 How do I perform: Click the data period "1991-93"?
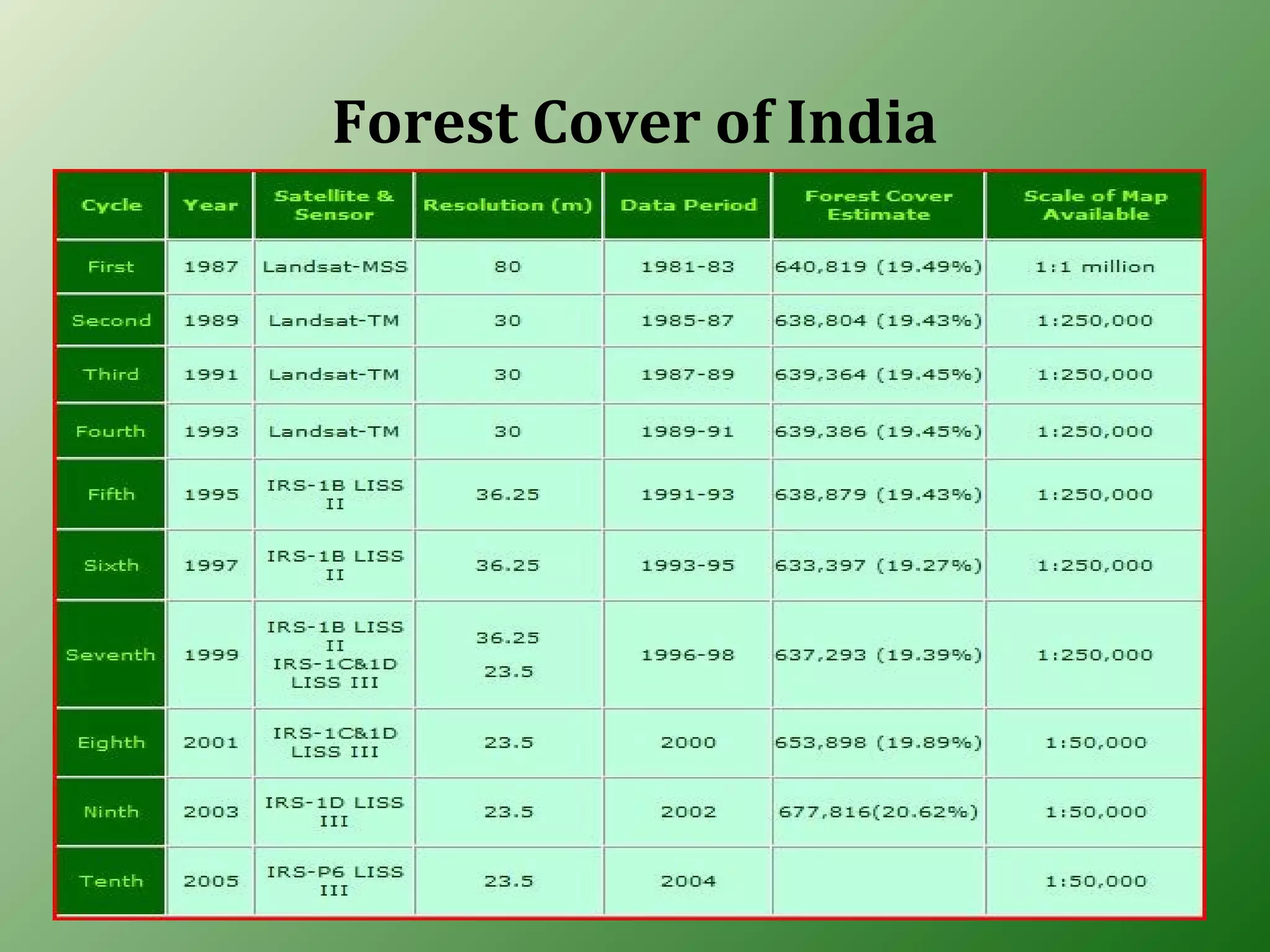pos(688,495)
